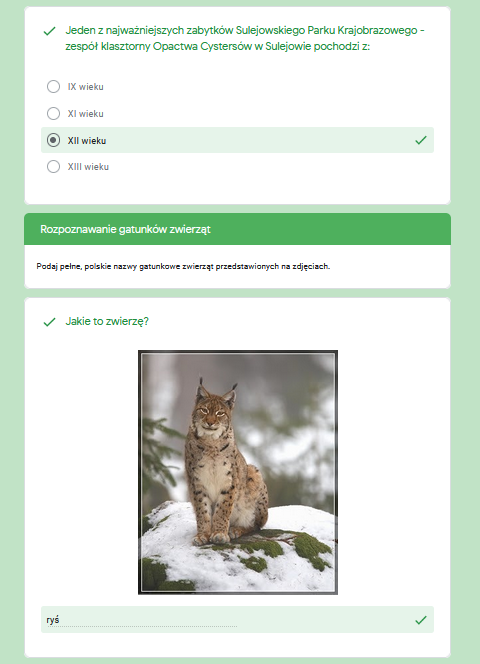Click the Podaj pełne, polskie nazwy instruction text
The width and height of the screenshot is (480, 664).
[x=183, y=266]
